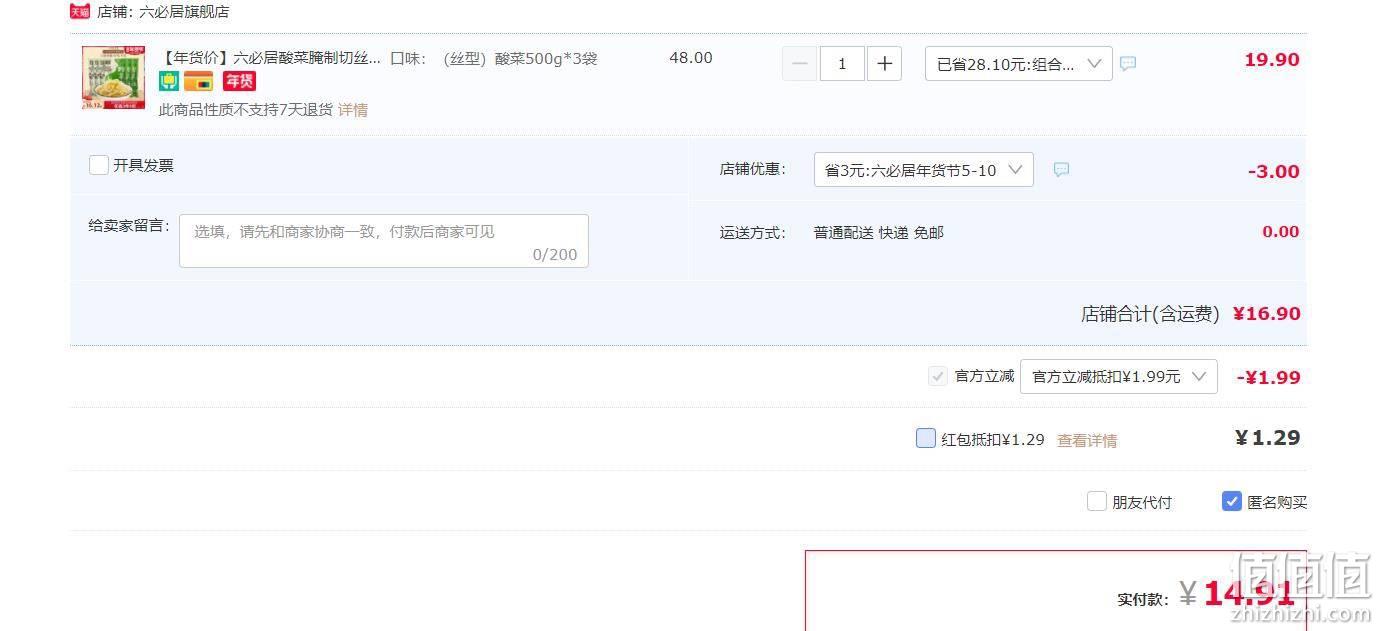1380x631 pixels.
Task: Click the red packet amount ¥1.29
Action: click(x=1268, y=438)
